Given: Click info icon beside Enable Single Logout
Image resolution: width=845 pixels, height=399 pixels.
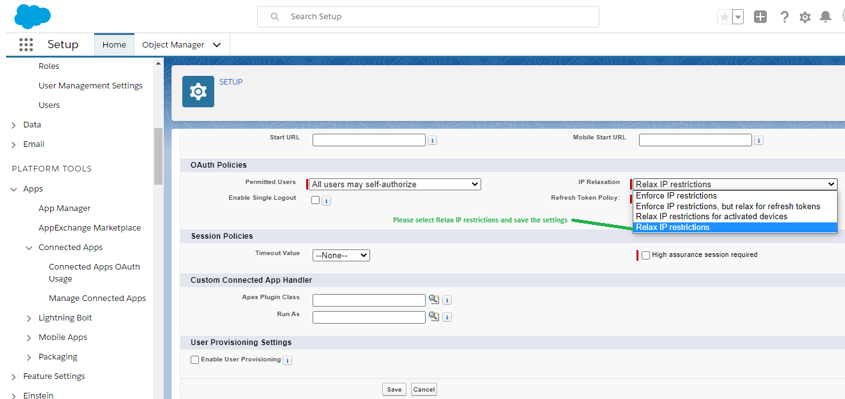Looking at the screenshot, I should click(327, 201).
